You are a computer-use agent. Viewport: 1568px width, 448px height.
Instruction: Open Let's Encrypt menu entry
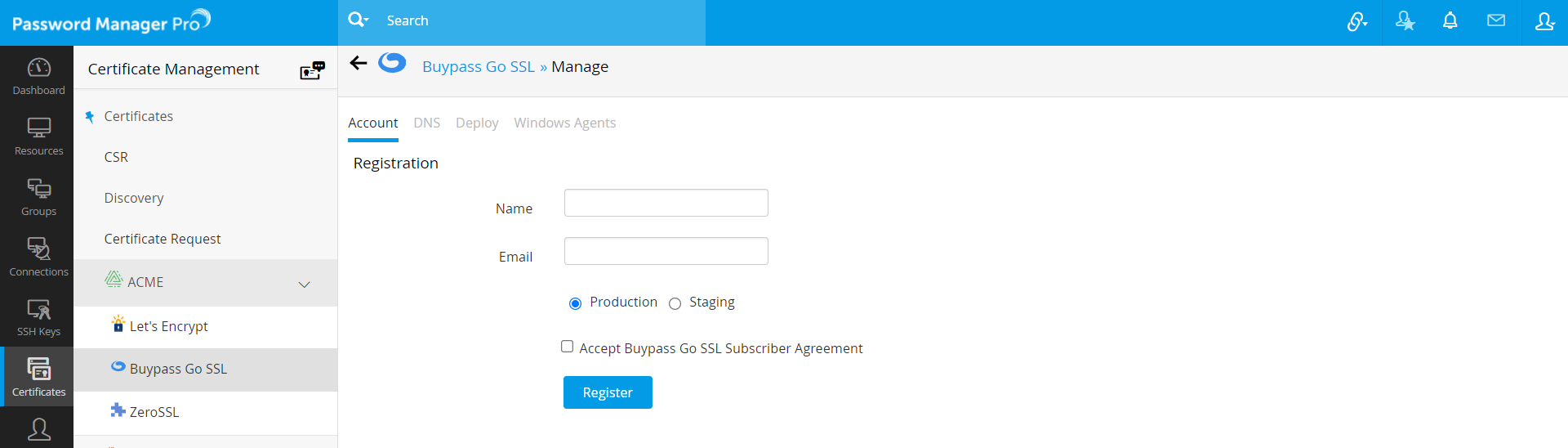[x=205, y=326]
